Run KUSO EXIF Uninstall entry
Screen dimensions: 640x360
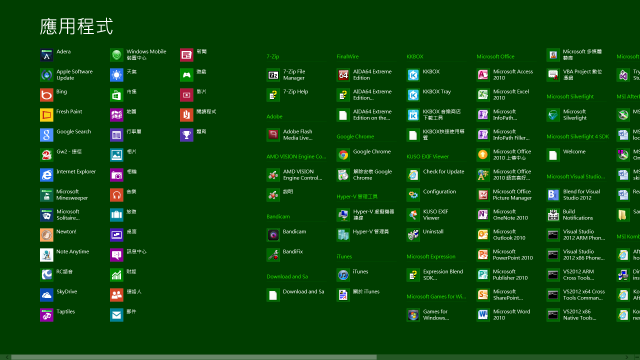tap(413, 235)
